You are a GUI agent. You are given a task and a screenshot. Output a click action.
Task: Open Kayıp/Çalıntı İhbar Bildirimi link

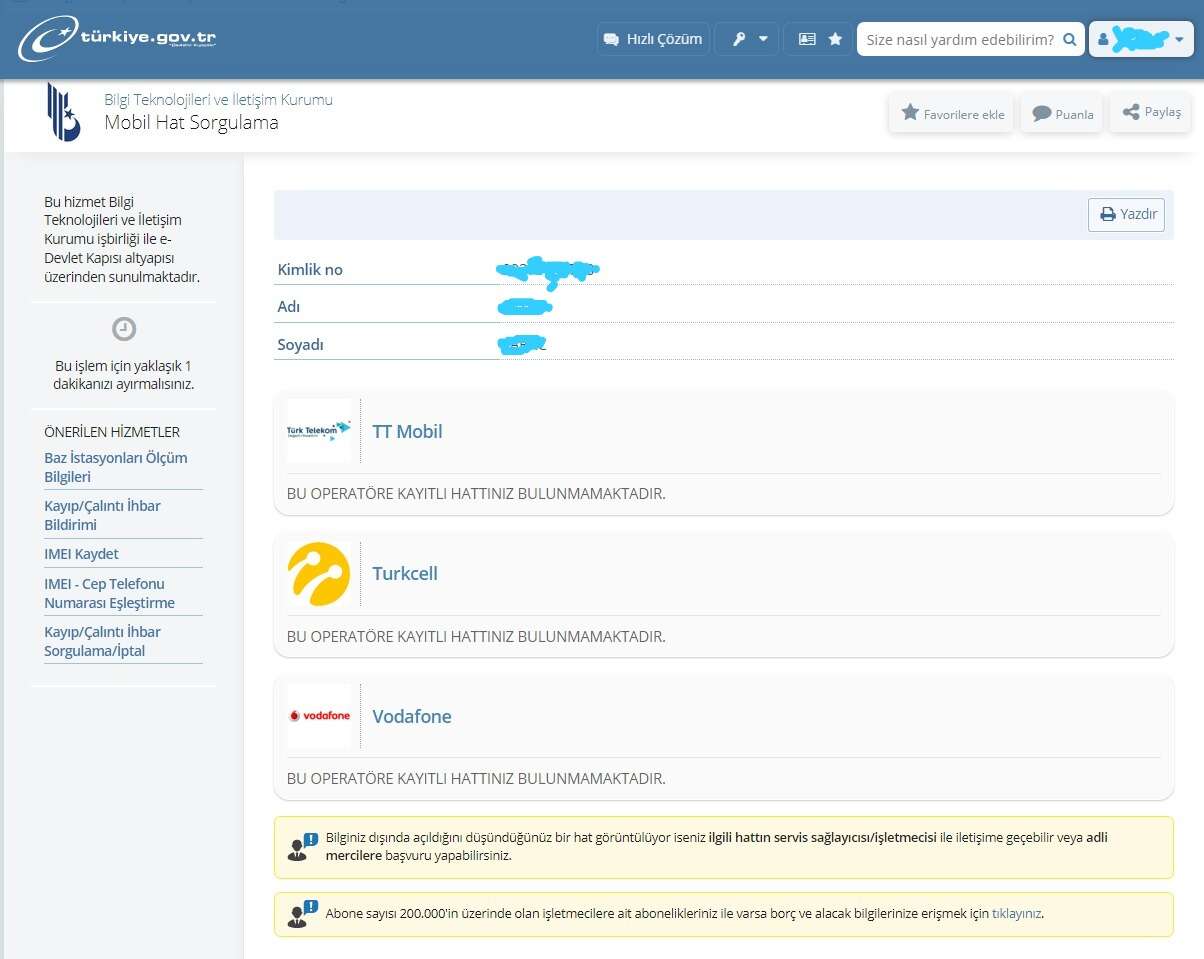pyautogui.click(x=102, y=515)
